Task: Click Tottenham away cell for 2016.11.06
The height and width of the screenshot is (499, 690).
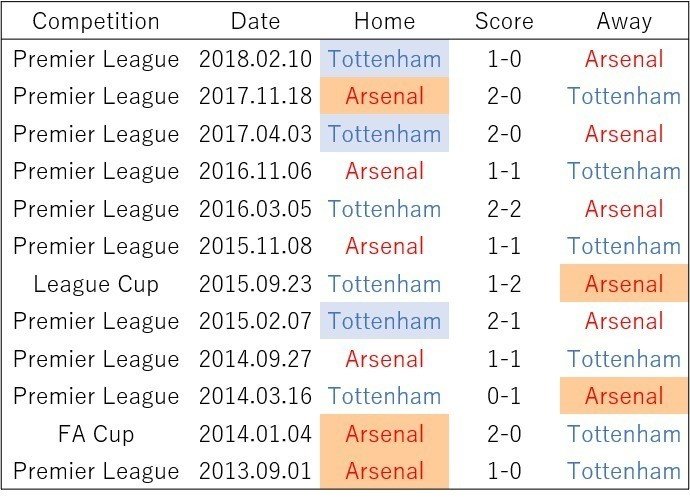Action: point(624,171)
